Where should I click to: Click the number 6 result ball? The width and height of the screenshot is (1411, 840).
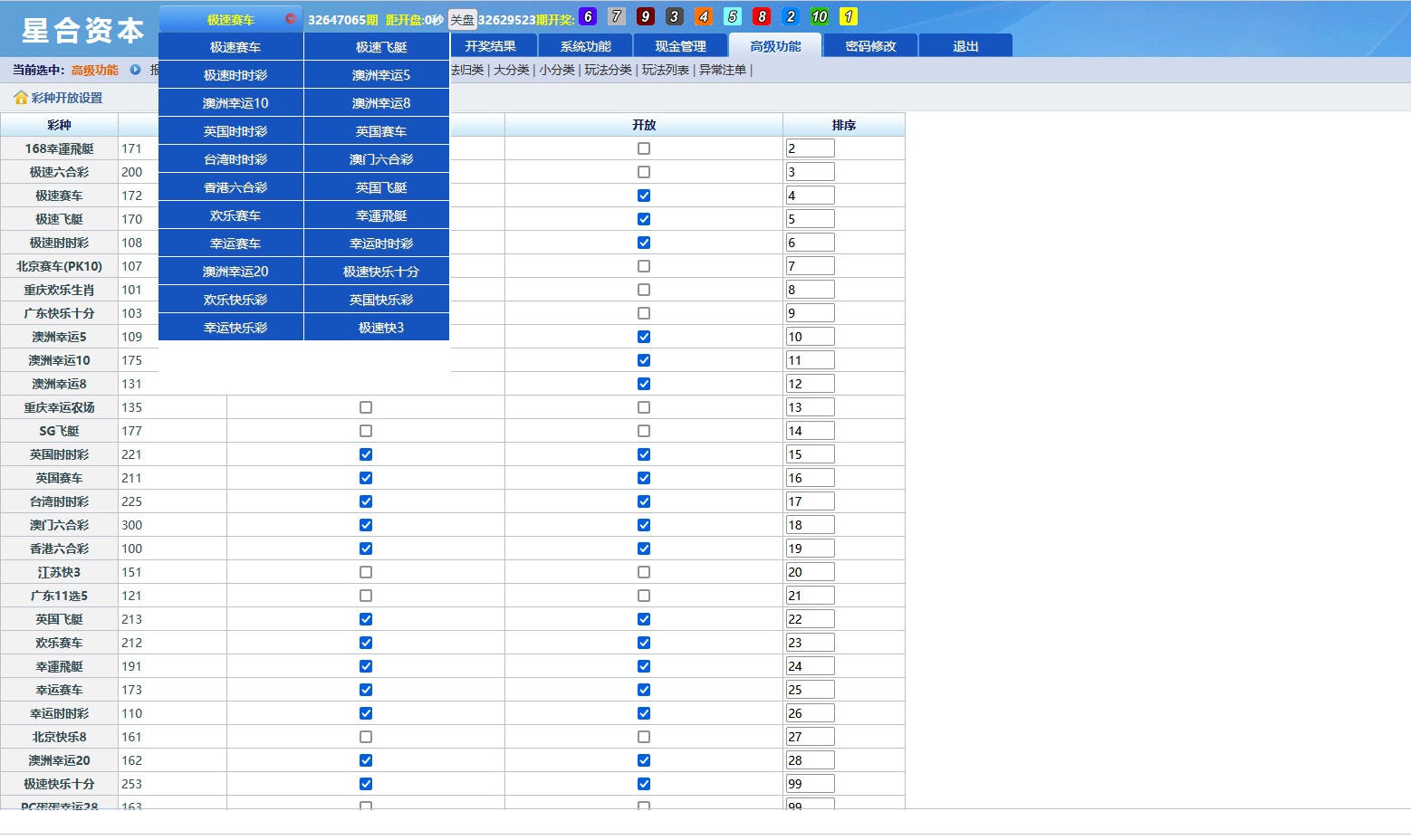point(588,17)
